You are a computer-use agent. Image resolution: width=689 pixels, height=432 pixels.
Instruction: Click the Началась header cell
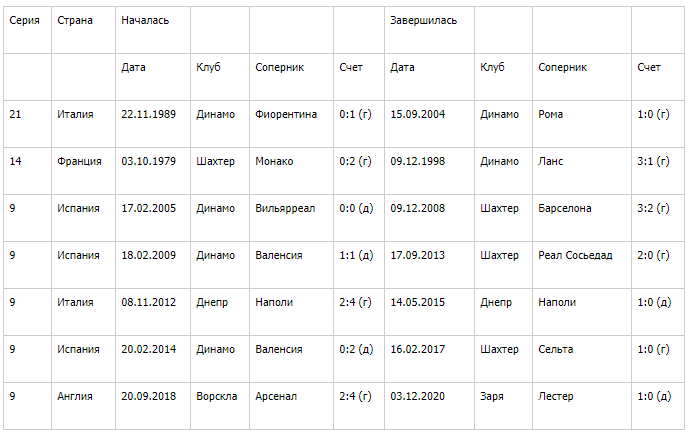145,20
